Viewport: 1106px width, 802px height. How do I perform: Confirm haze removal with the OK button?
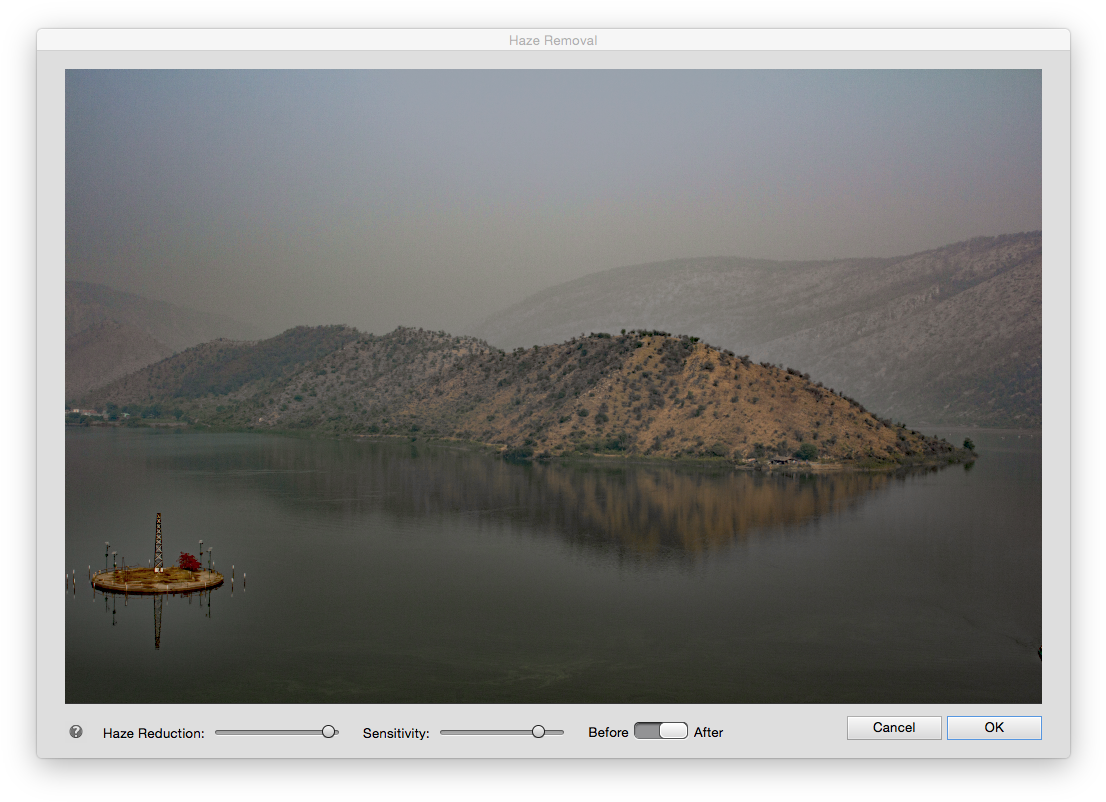994,727
